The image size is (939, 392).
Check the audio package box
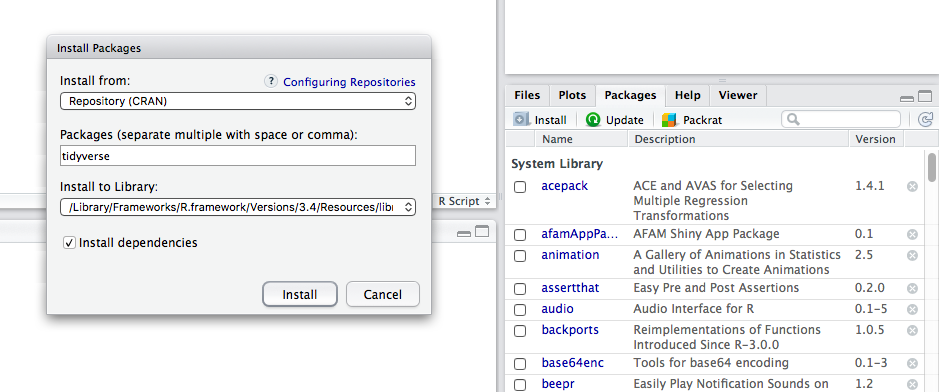pos(520,310)
